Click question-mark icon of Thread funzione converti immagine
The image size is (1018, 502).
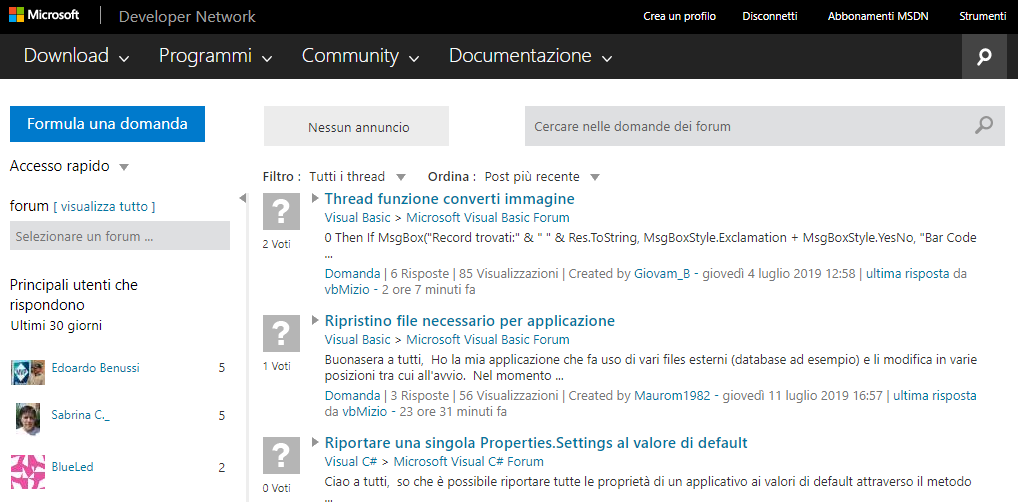coord(281,211)
